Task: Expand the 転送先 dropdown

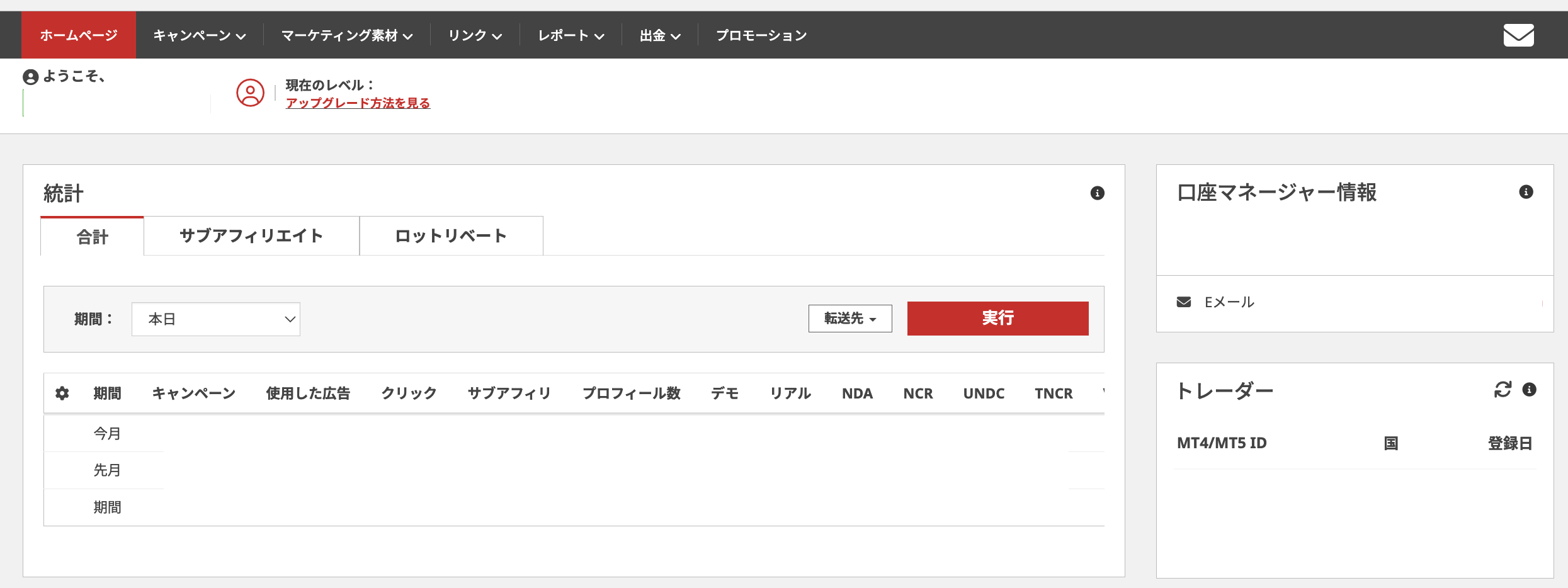Action: click(x=849, y=319)
